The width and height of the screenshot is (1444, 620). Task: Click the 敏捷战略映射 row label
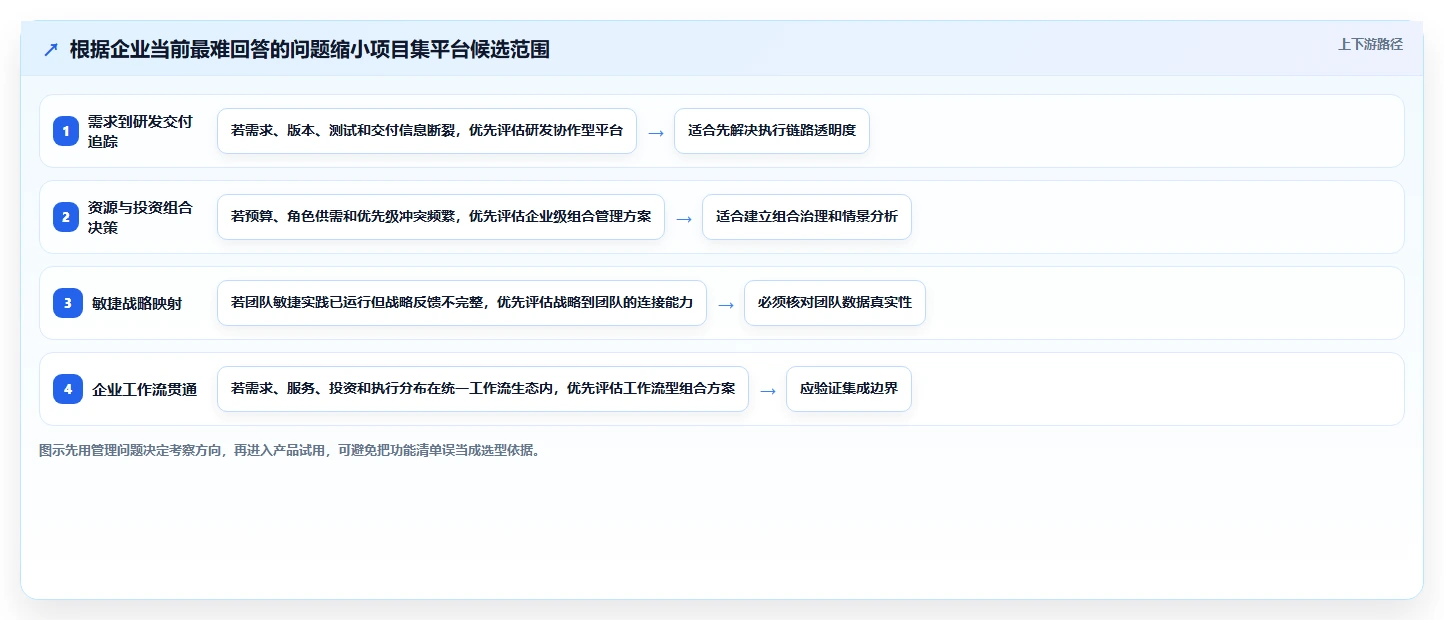pos(137,304)
